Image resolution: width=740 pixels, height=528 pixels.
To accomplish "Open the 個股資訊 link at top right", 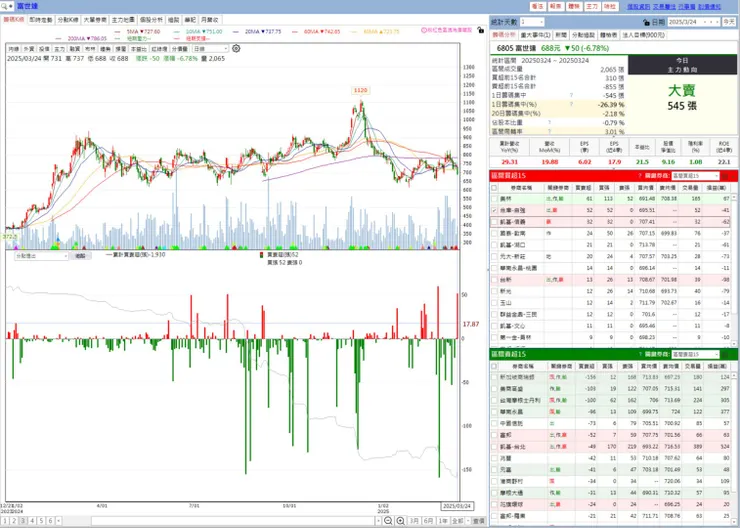I will 639,7.
